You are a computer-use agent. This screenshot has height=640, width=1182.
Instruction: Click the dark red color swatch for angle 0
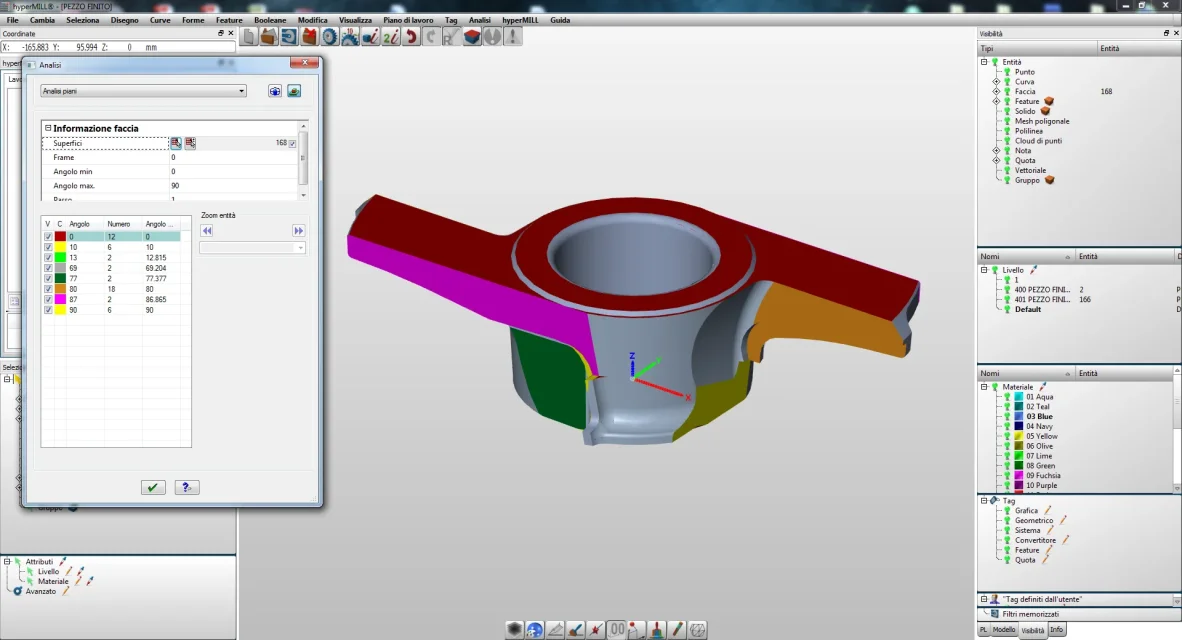tap(60, 237)
